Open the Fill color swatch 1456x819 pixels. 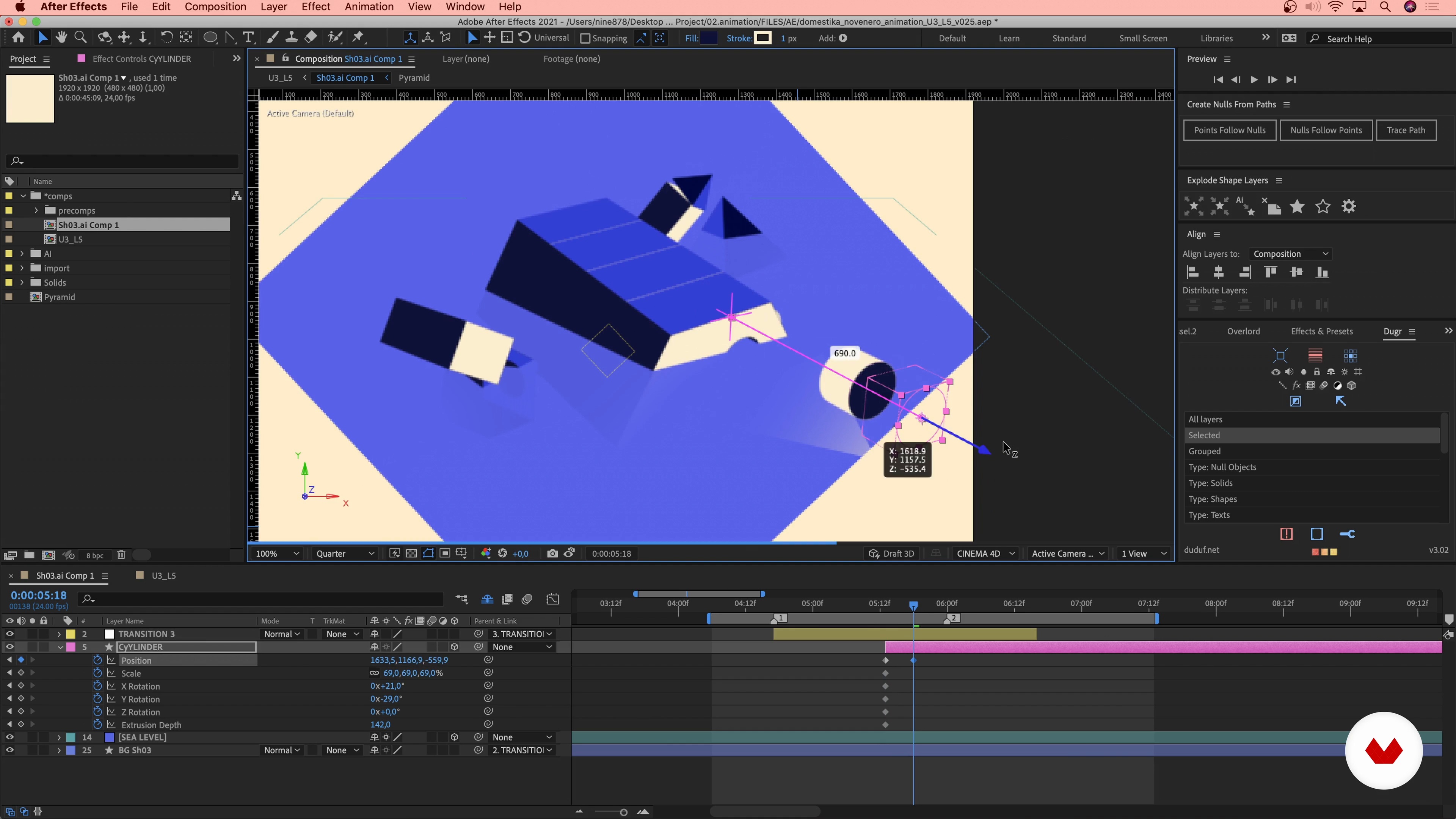click(x=709, y=38)
